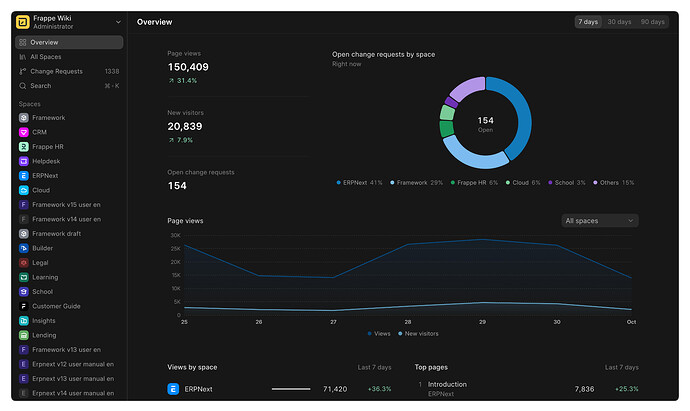
Task: Click the ERPNext 41% legend swatch
Action: pos(338,183)
